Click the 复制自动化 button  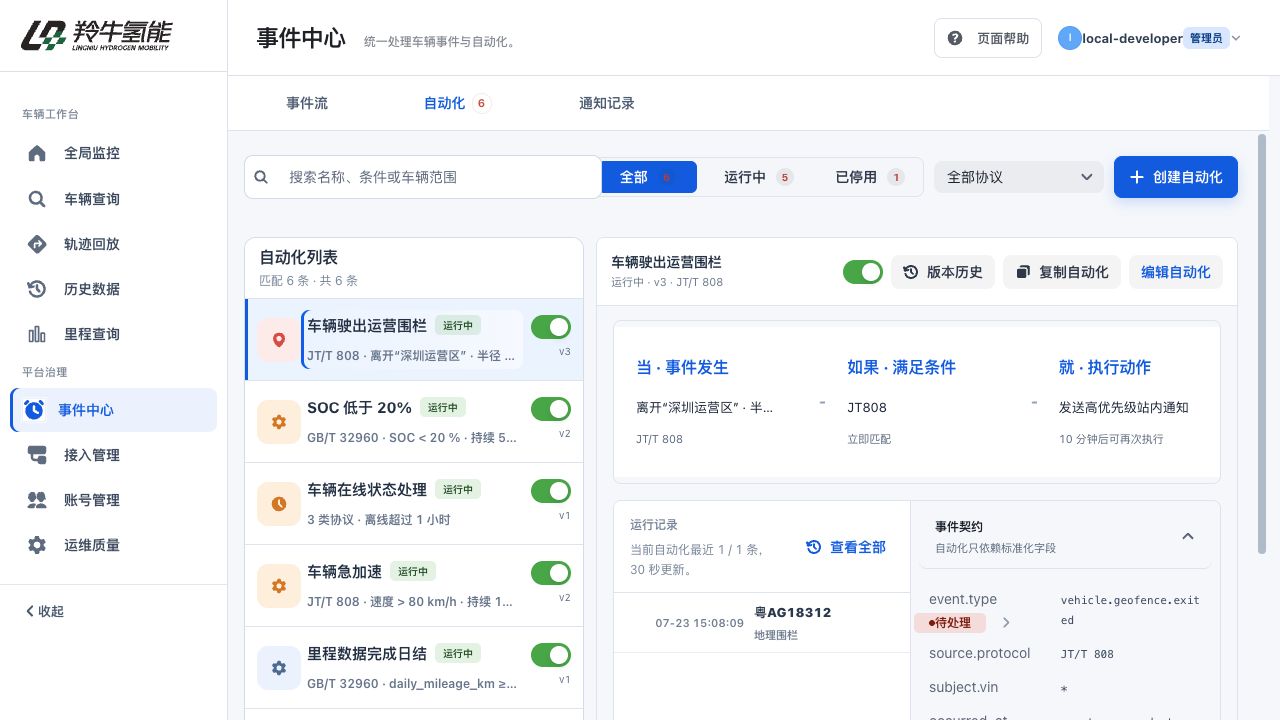tap(1062, 272)
